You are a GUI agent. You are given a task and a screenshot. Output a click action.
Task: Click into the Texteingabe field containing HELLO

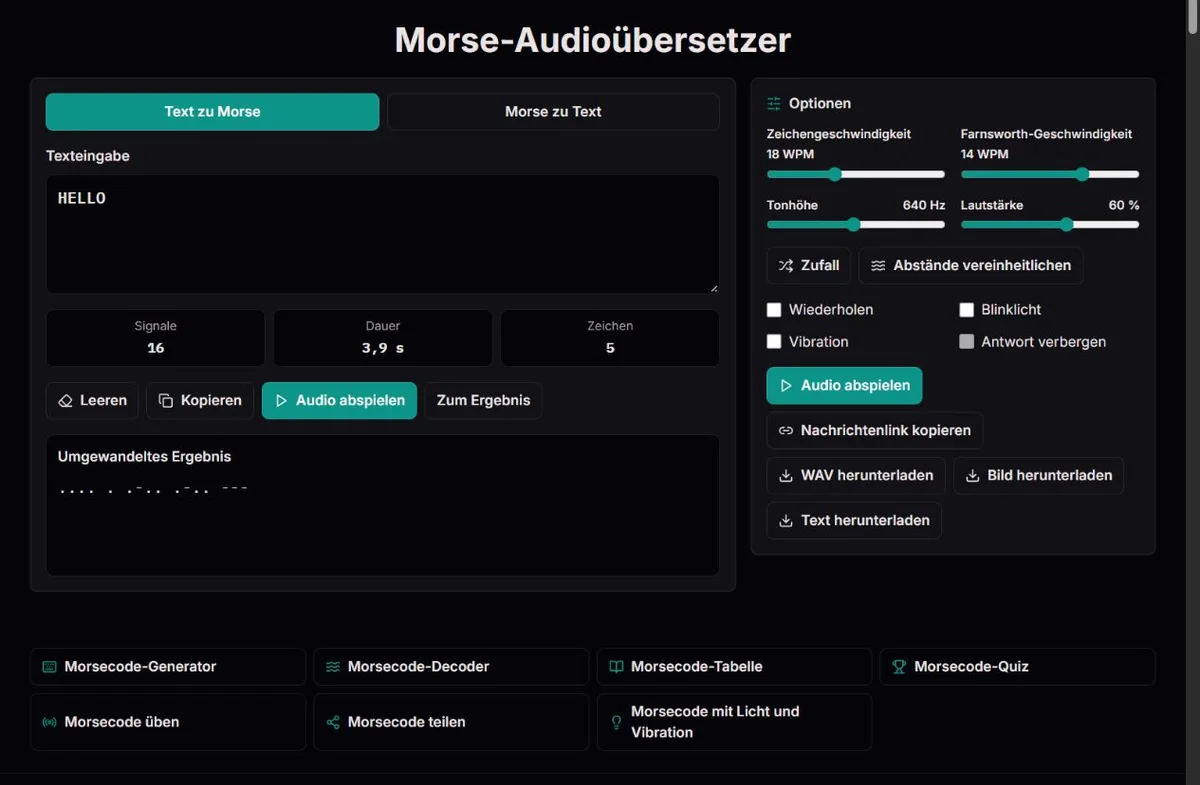pos(382,235)
